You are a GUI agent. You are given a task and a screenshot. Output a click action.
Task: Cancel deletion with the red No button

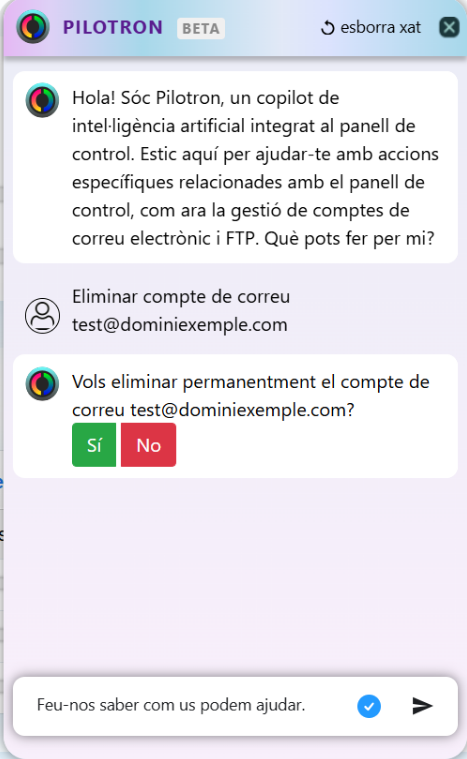click(149, 445)
